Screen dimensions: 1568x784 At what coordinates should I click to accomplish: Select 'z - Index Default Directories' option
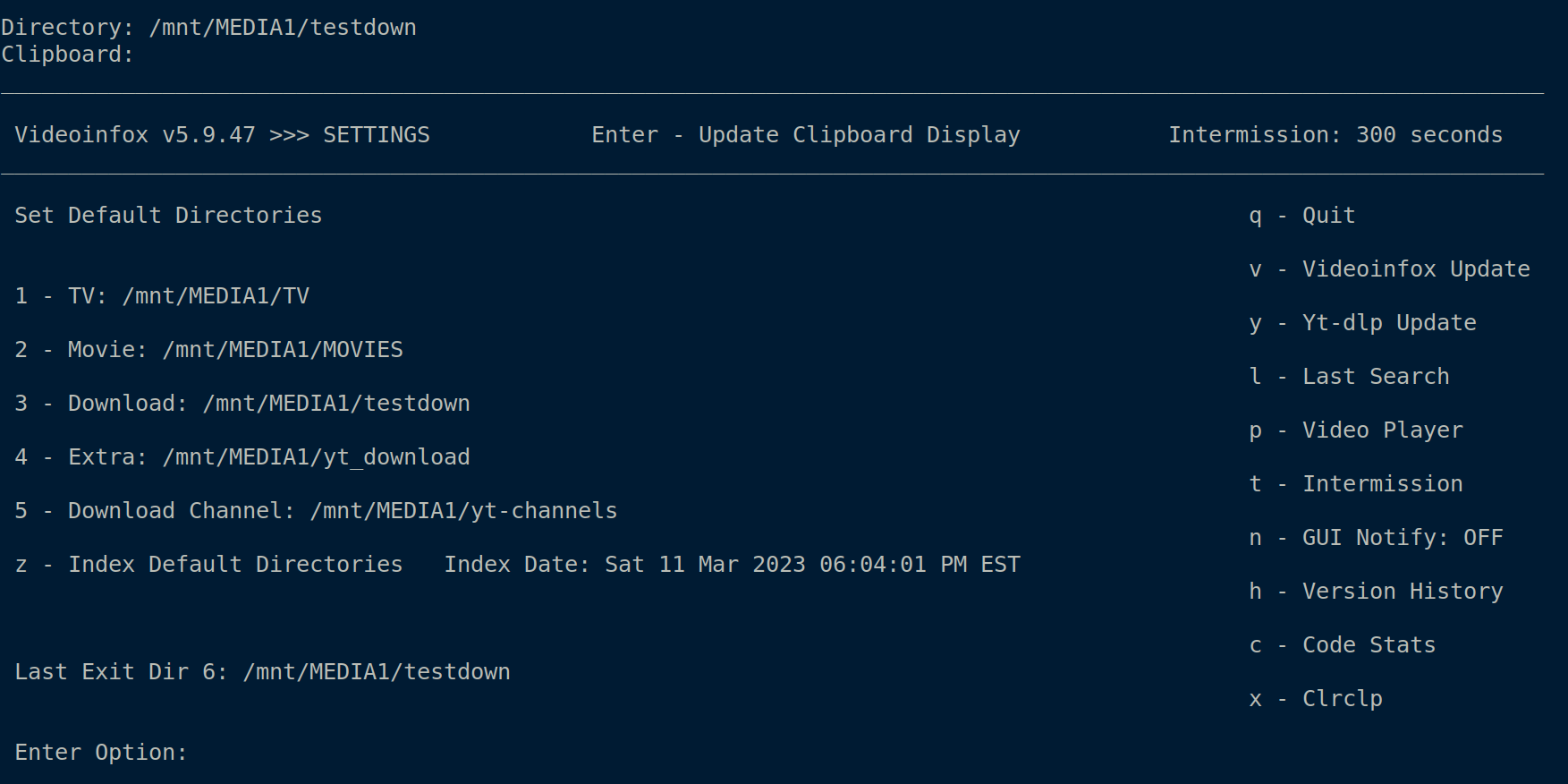click(209, 565)
